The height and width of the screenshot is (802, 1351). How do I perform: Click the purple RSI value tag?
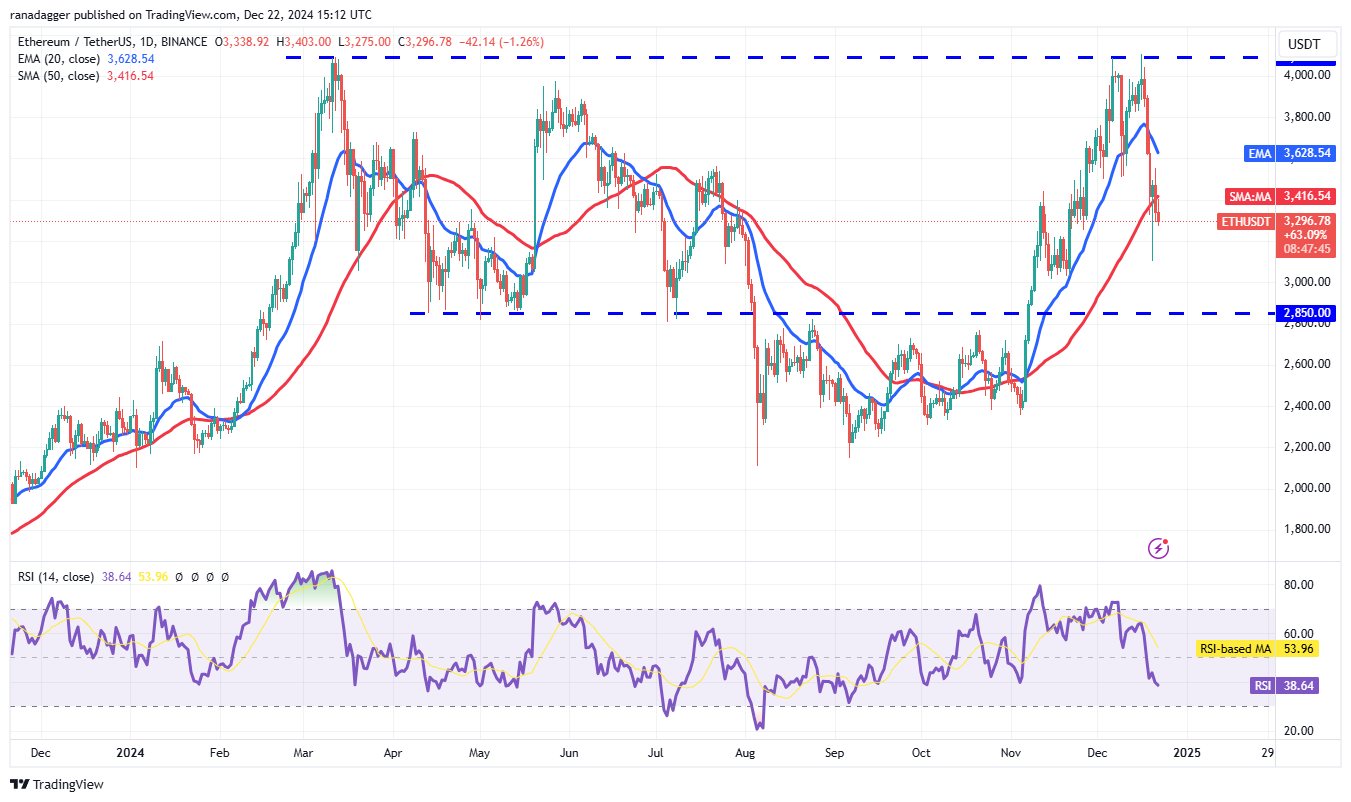[1293, 686]
